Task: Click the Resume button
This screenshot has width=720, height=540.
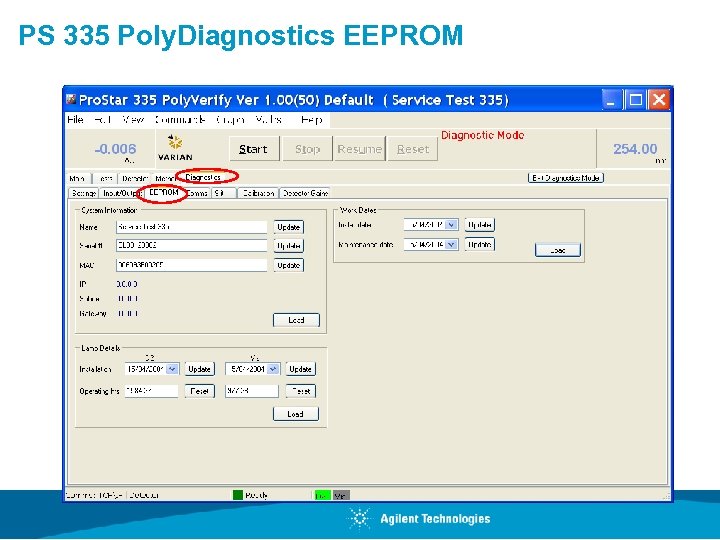Action: tap(360, 149)
